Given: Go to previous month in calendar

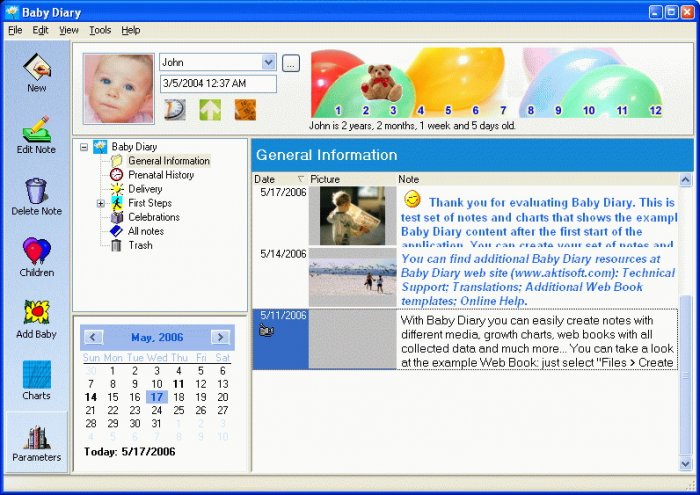Looking at the screenshot, I should [93, 337].
